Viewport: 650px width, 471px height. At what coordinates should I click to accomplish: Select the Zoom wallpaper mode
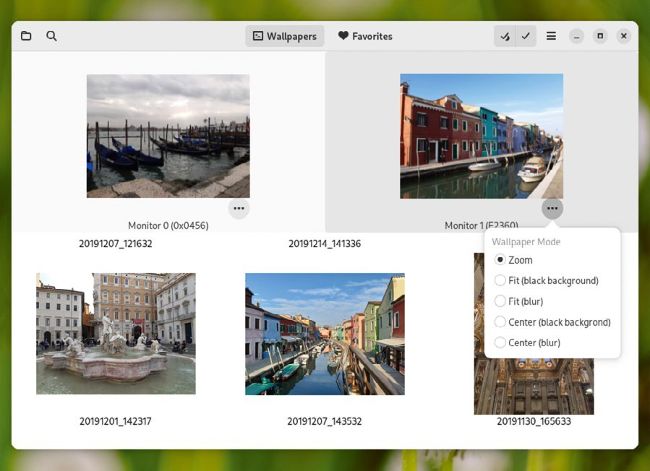click(x=501, y=260)
